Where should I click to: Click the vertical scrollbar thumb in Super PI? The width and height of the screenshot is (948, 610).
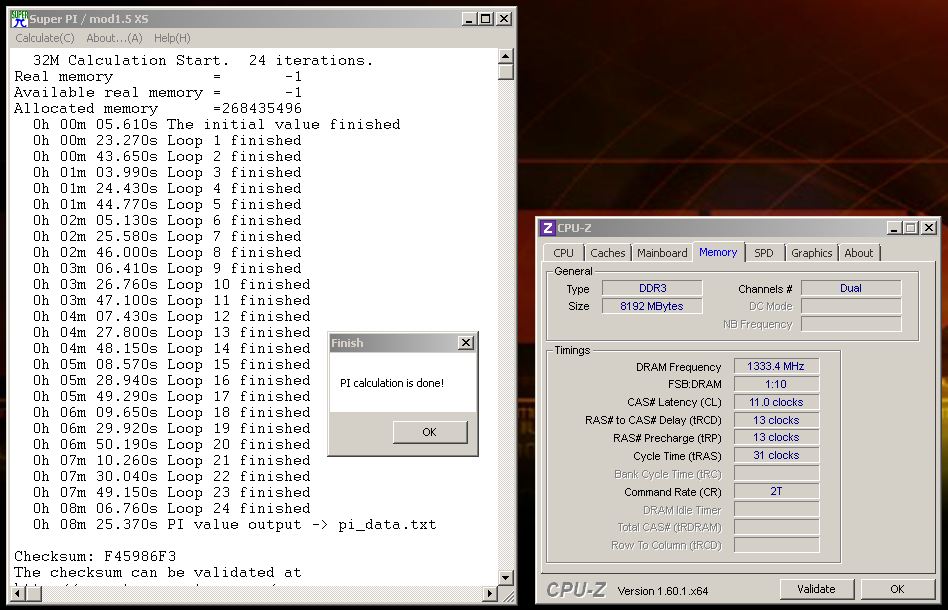(x=506, y=72)
